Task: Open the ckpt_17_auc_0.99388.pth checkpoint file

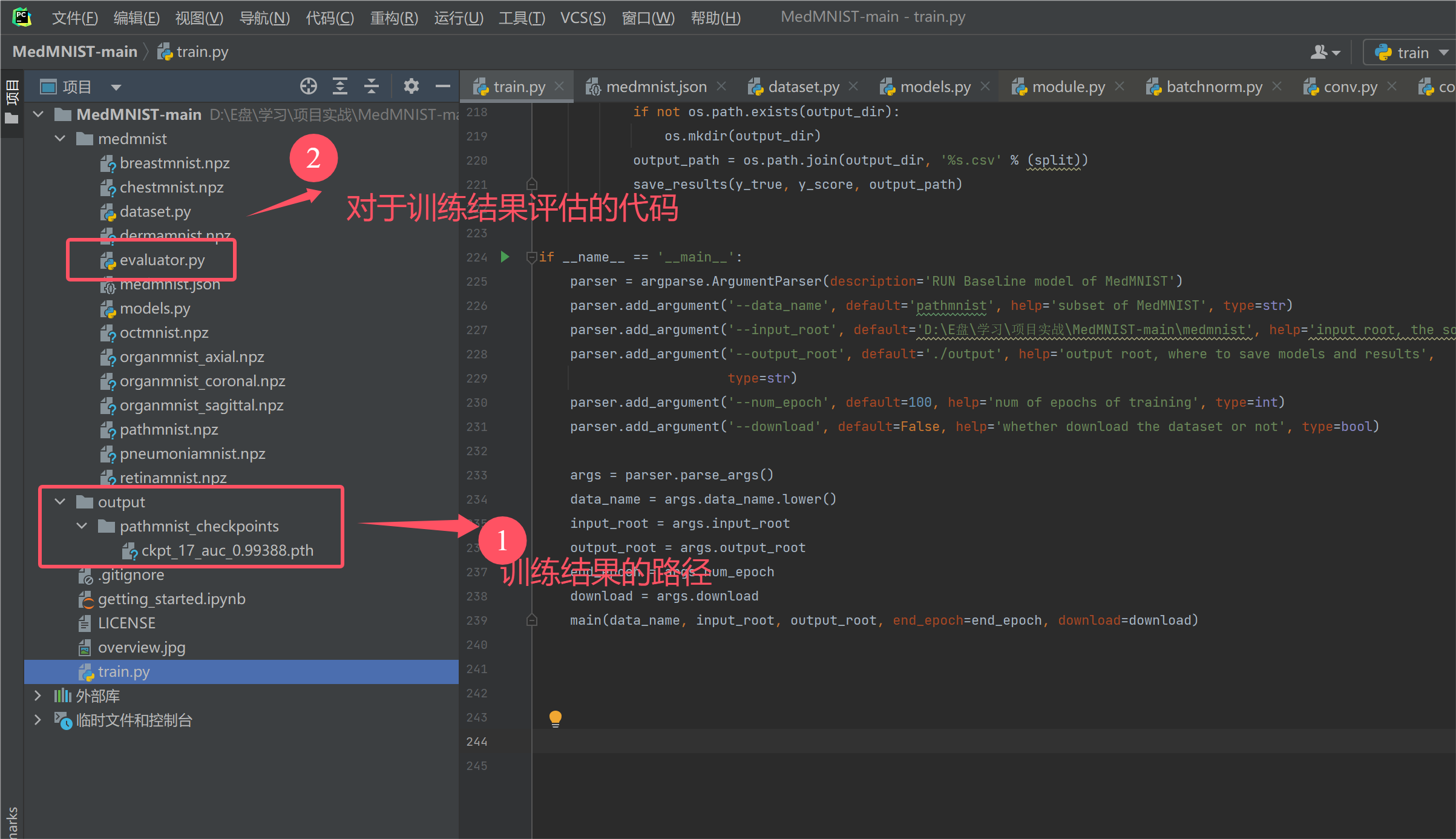Action: pyautogui.click(x=227, y=550)
